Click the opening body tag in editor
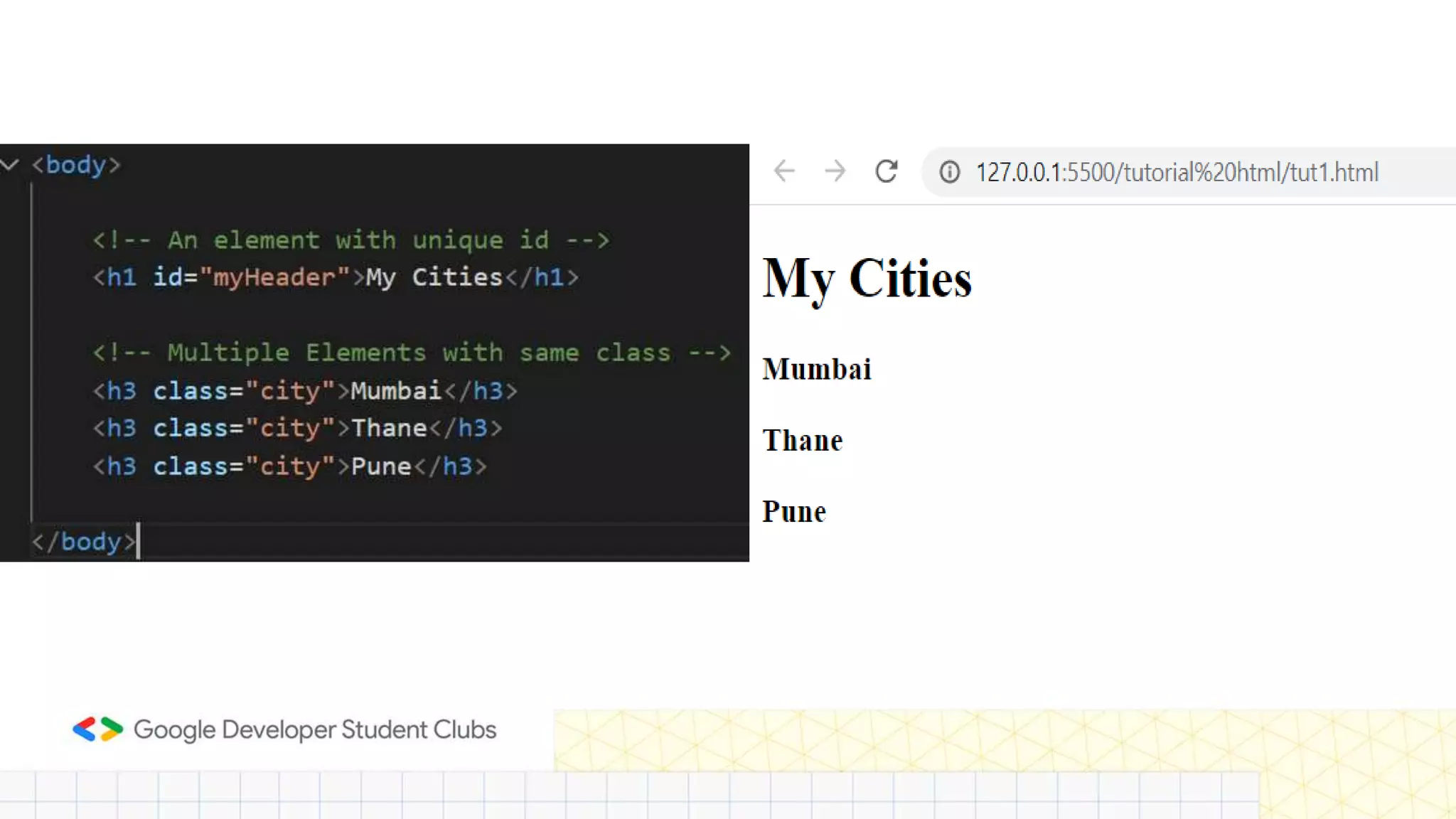 [76, 165]
